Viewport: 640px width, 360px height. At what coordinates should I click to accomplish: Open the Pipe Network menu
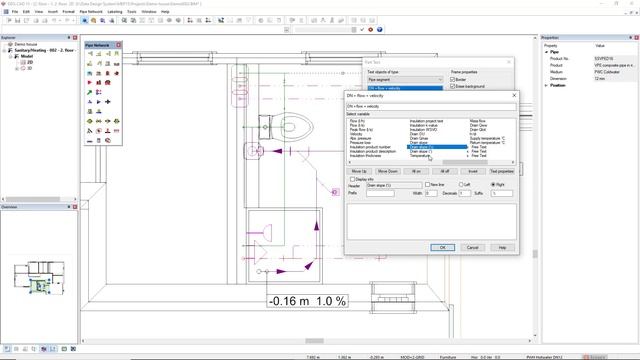pos(91,12)
